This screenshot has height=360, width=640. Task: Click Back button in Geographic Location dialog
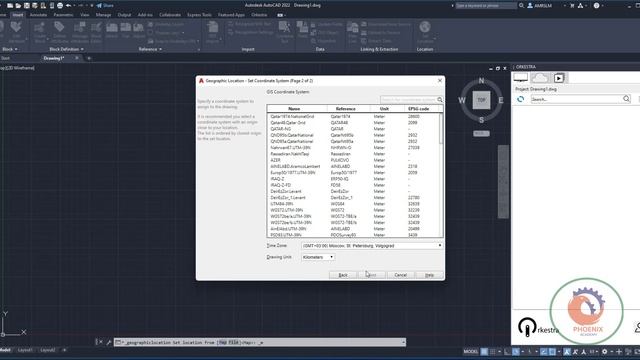tap(343, 275)
